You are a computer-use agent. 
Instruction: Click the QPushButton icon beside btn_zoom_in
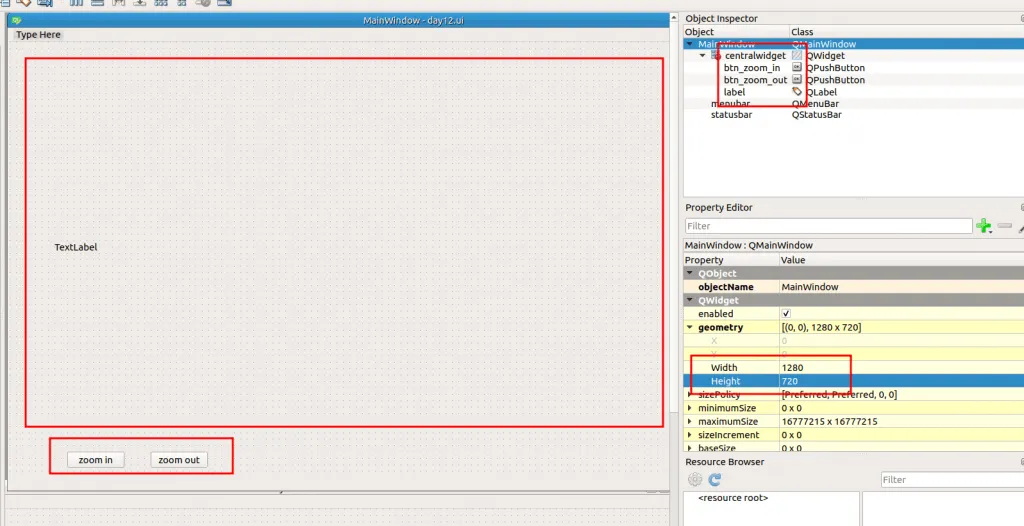(797, 68)
